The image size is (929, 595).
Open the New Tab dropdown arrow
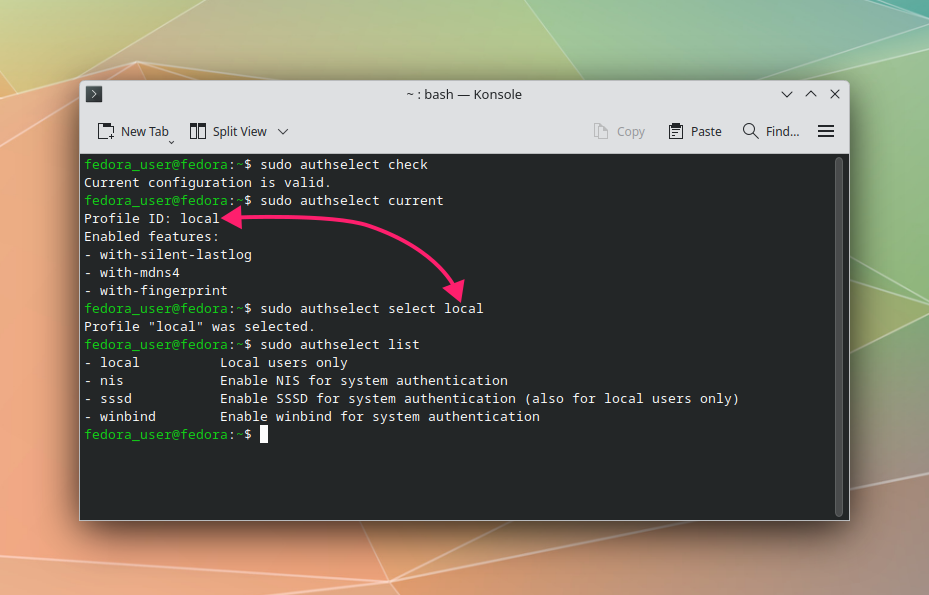tap(171, 142)
